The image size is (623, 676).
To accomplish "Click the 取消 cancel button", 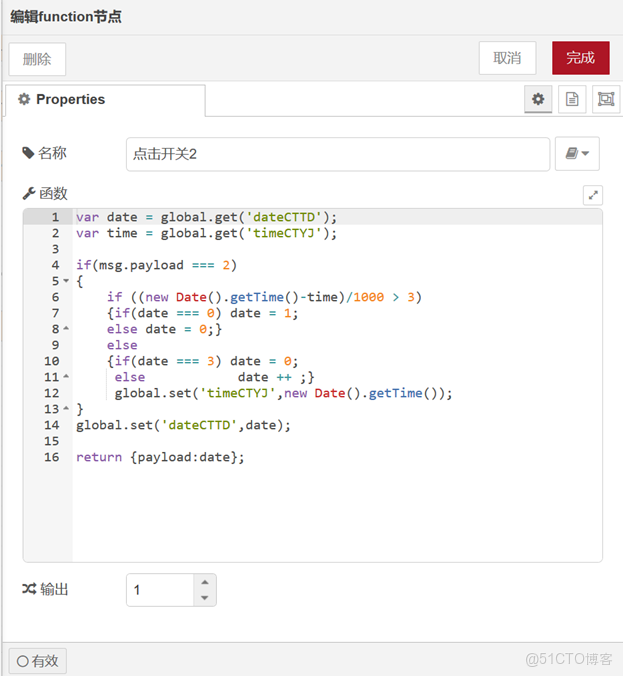I will [507, 58].
